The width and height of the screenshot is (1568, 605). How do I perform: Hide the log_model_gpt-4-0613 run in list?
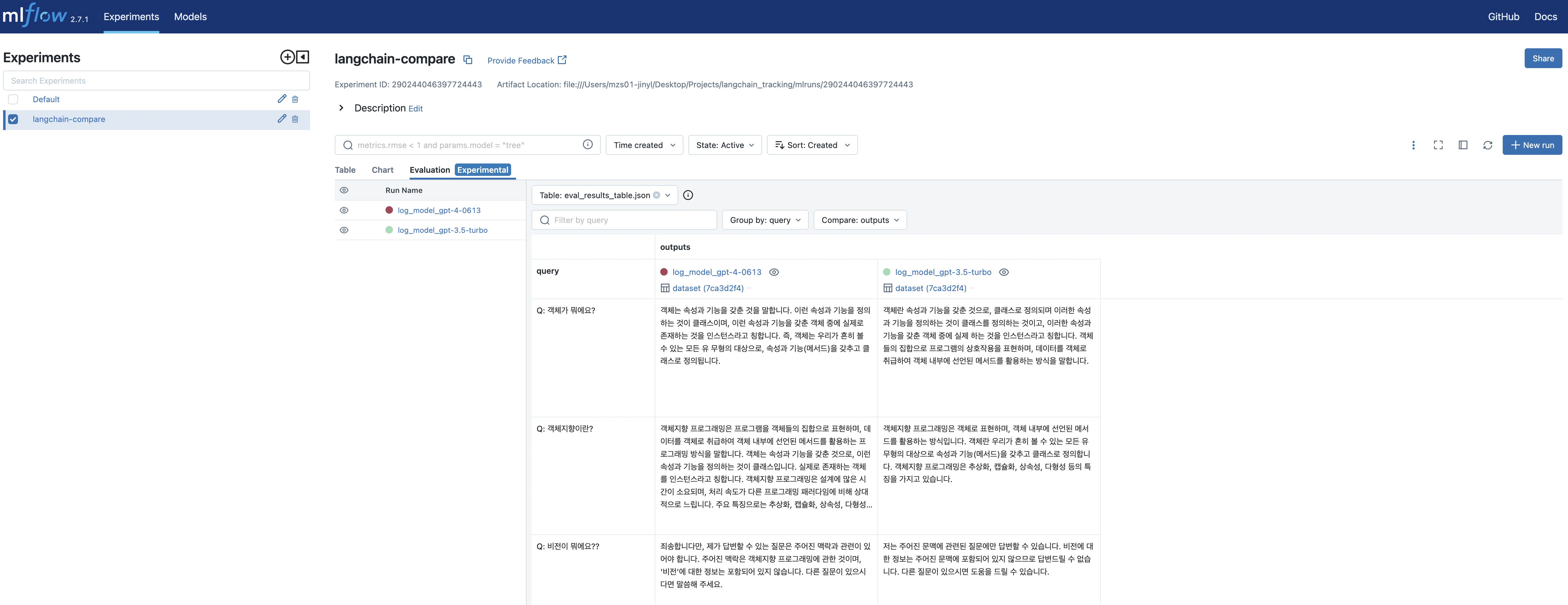344,210
